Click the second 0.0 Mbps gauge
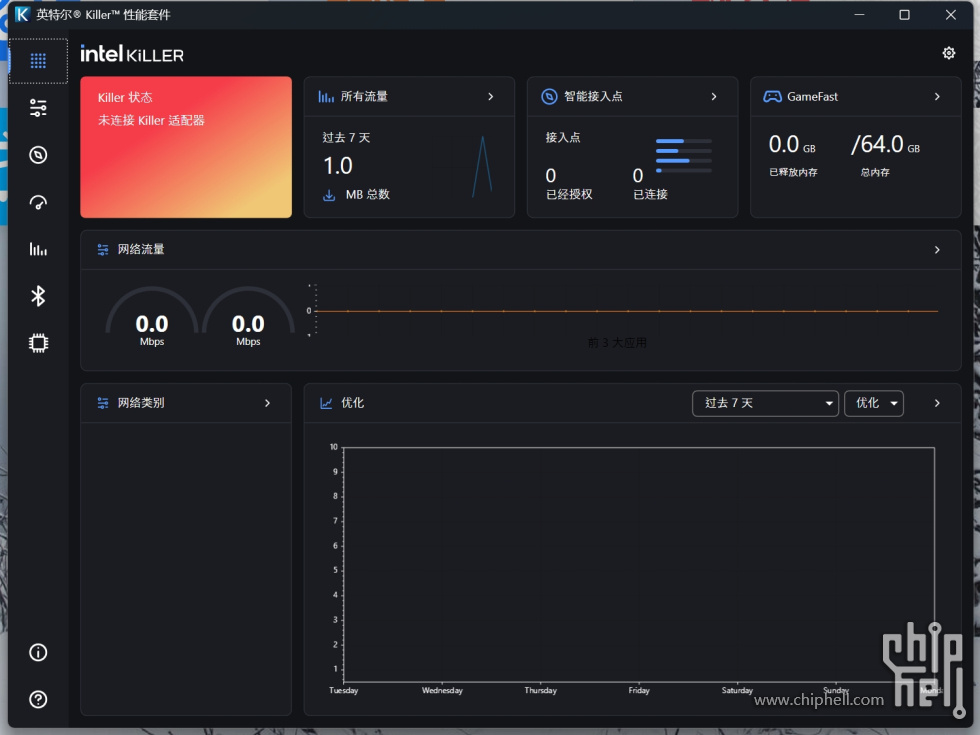The image size is (980, 735). tap(248, 316)
